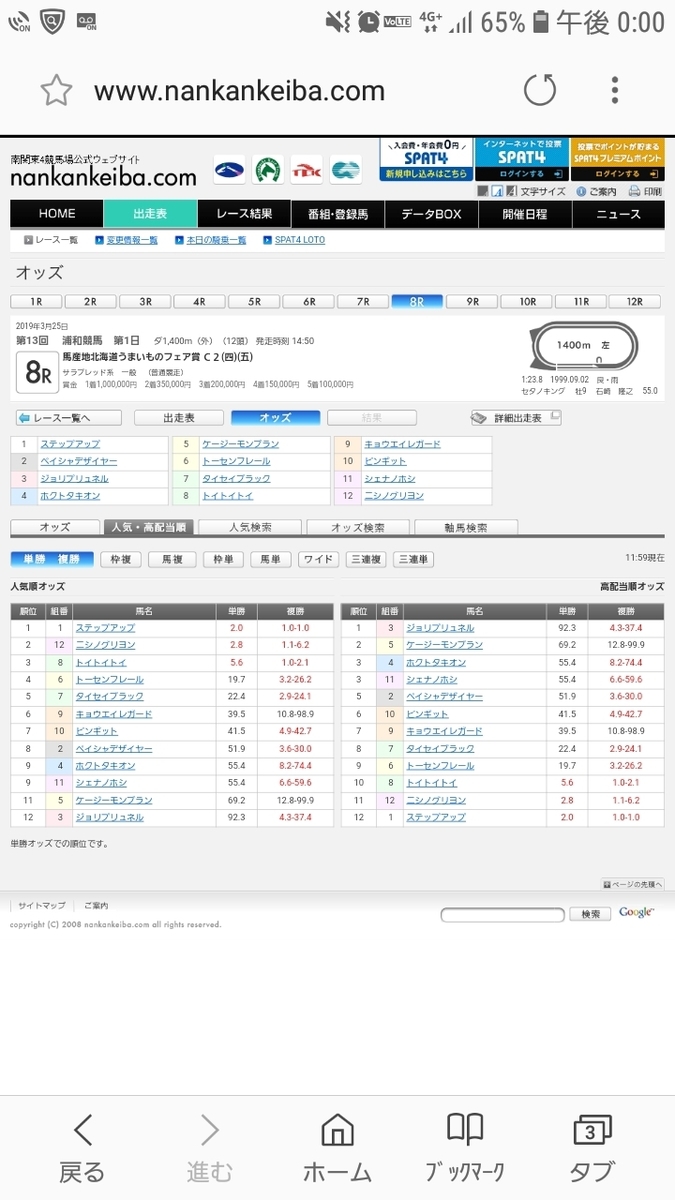This screenshot has height=1200, width=675.
Task: Reload the page with the refresh icon
Action: [540, 91]
